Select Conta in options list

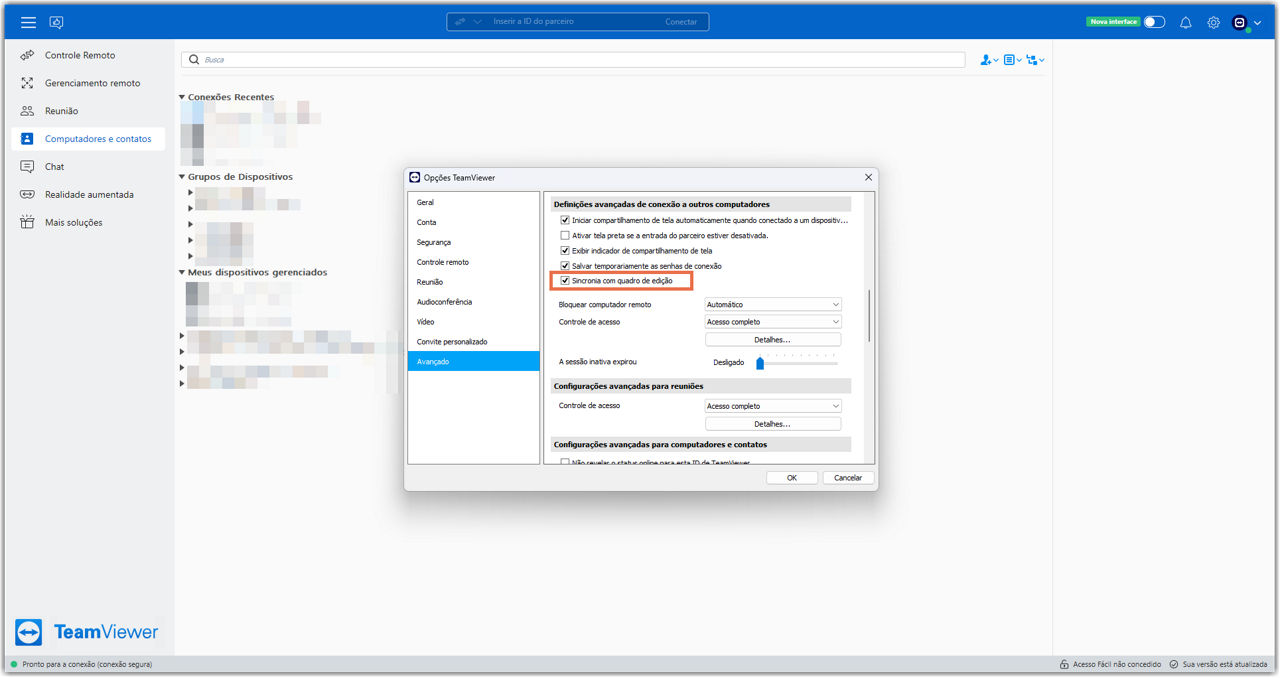click(x=473, y=222)
